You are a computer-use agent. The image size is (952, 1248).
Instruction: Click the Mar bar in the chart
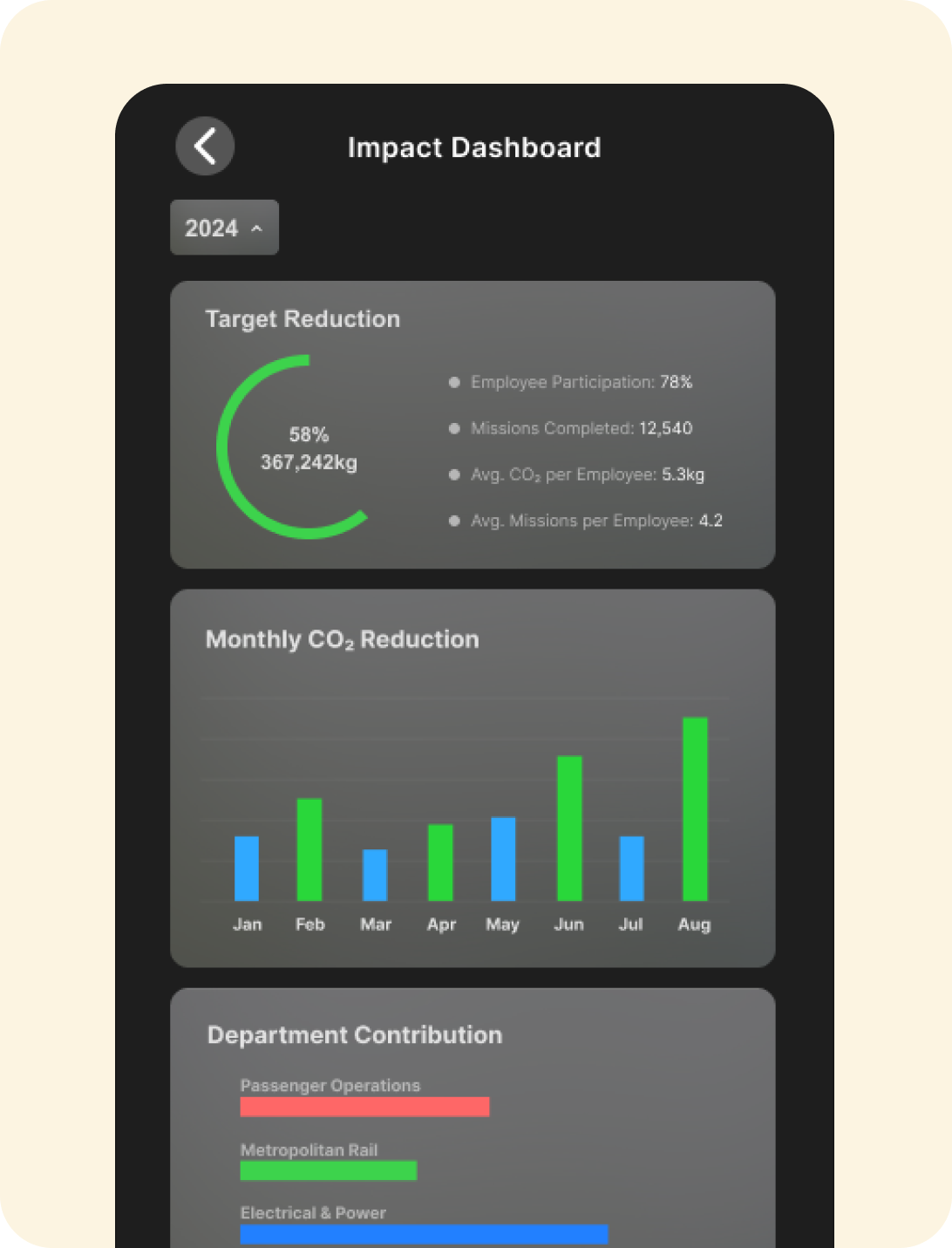tap(375, 875)
